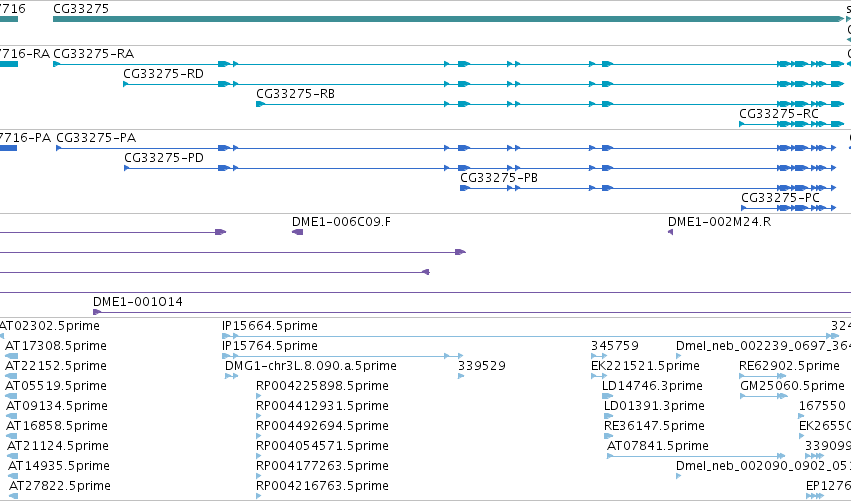Image resolution: width=851 pixels, height=501 pixels.
Task: Select EST RP004225898.5prime
Action: click(x=322, y=386)
